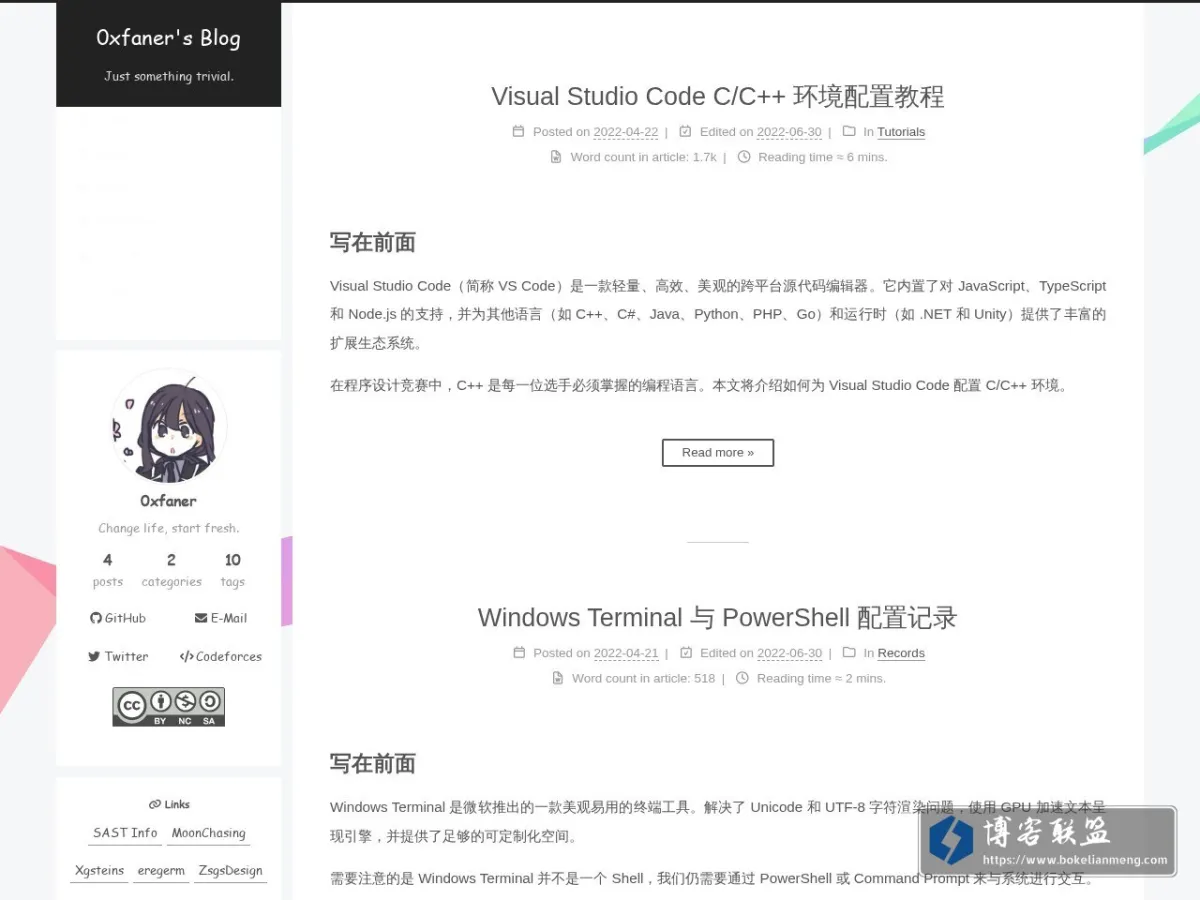Click the chain icon next to Links heading
Viewport: 1200px width, 900px height.
(155, 804)
